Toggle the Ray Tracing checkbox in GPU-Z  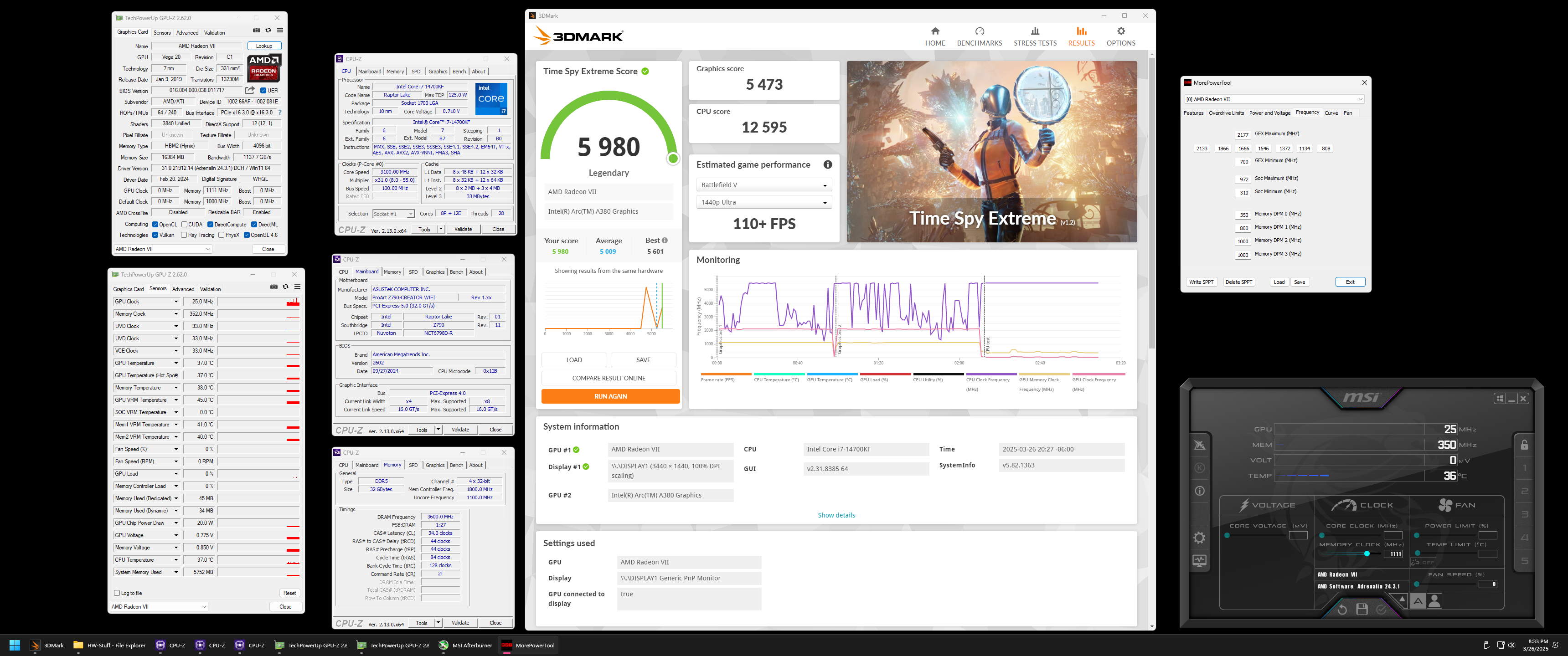pos(185,235)
